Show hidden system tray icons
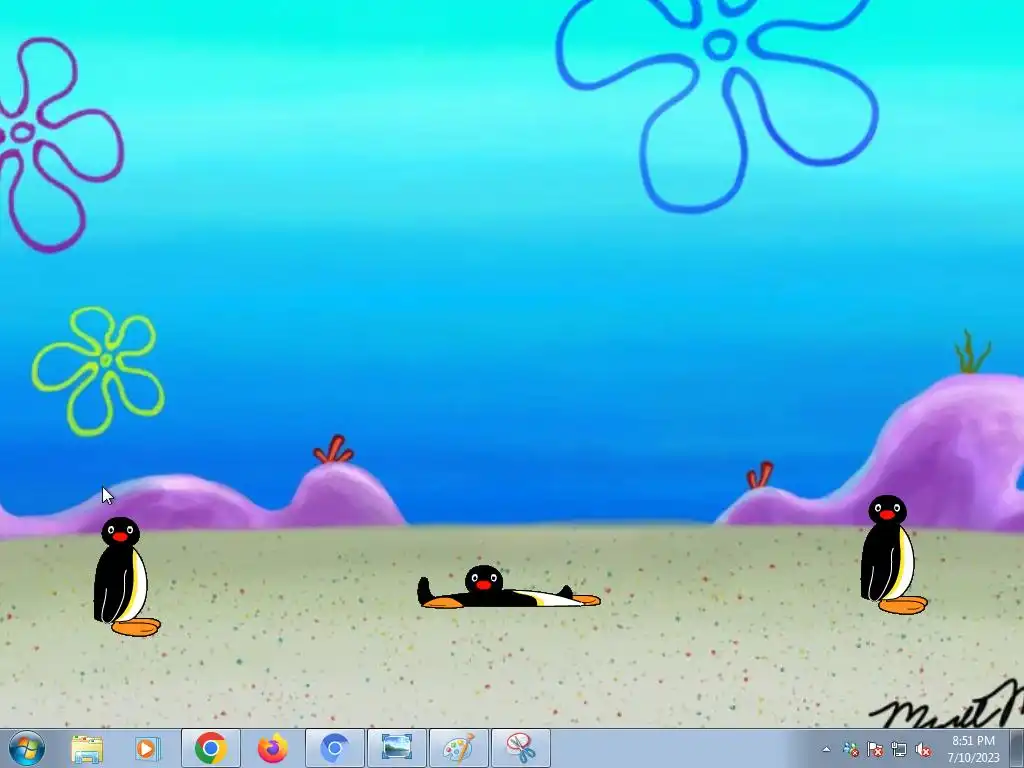 (826, 749)
